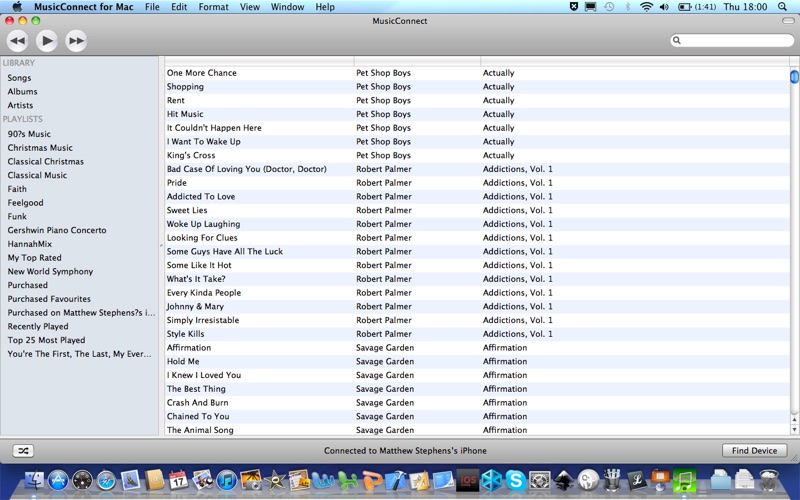Open iPhoto from the dock
Viewport: 800px width, 500px height.
251,480
